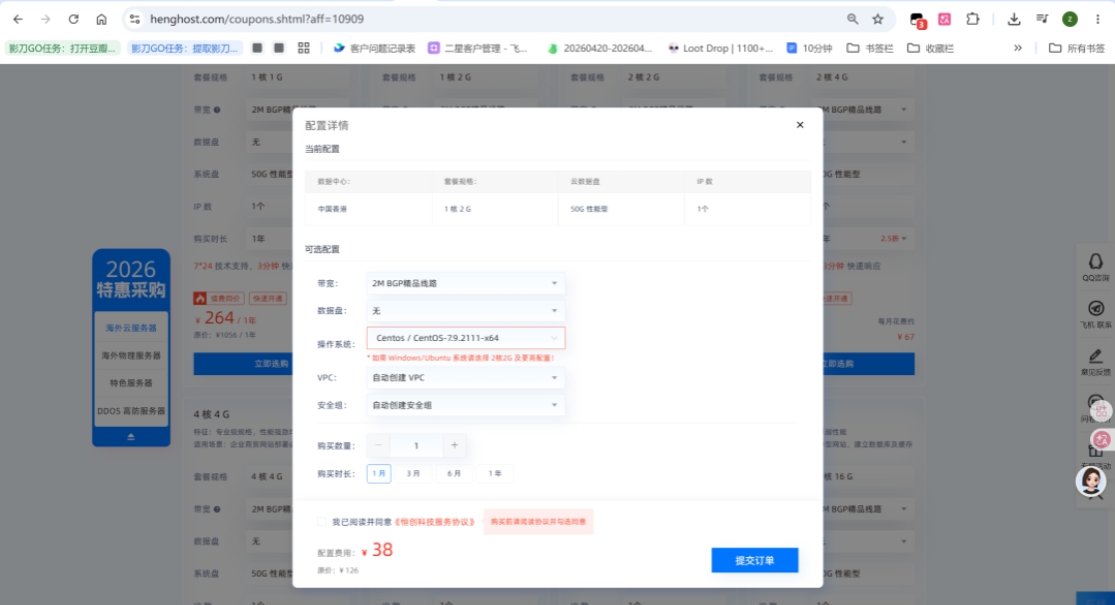Viewport: 1115px width, 605px height.
Task: Click the 带宽 help question-mark icon, 1核1G card
Action: 217,110
